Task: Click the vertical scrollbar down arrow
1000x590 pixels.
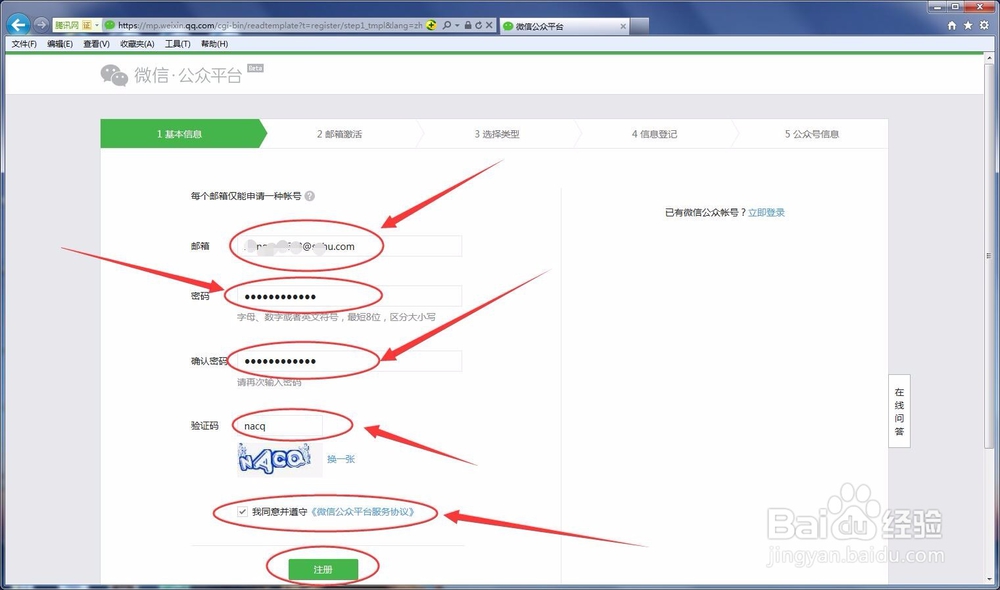Action: 990,579
